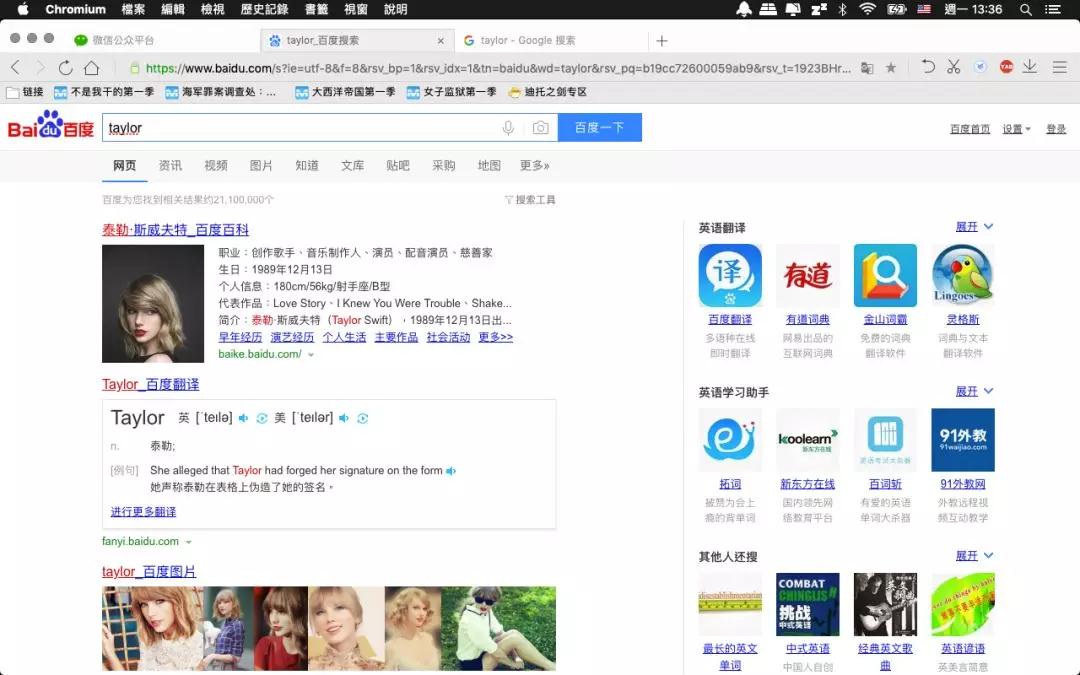Open camera image search icon
1080x675 pixels.
coord(541,128)
